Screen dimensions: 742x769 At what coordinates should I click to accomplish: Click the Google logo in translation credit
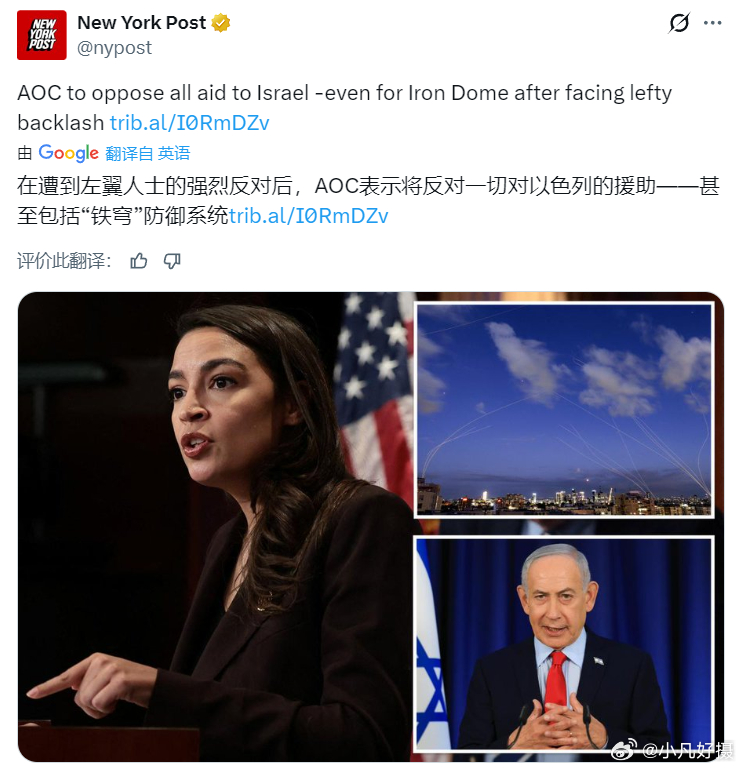coord(68,153)
